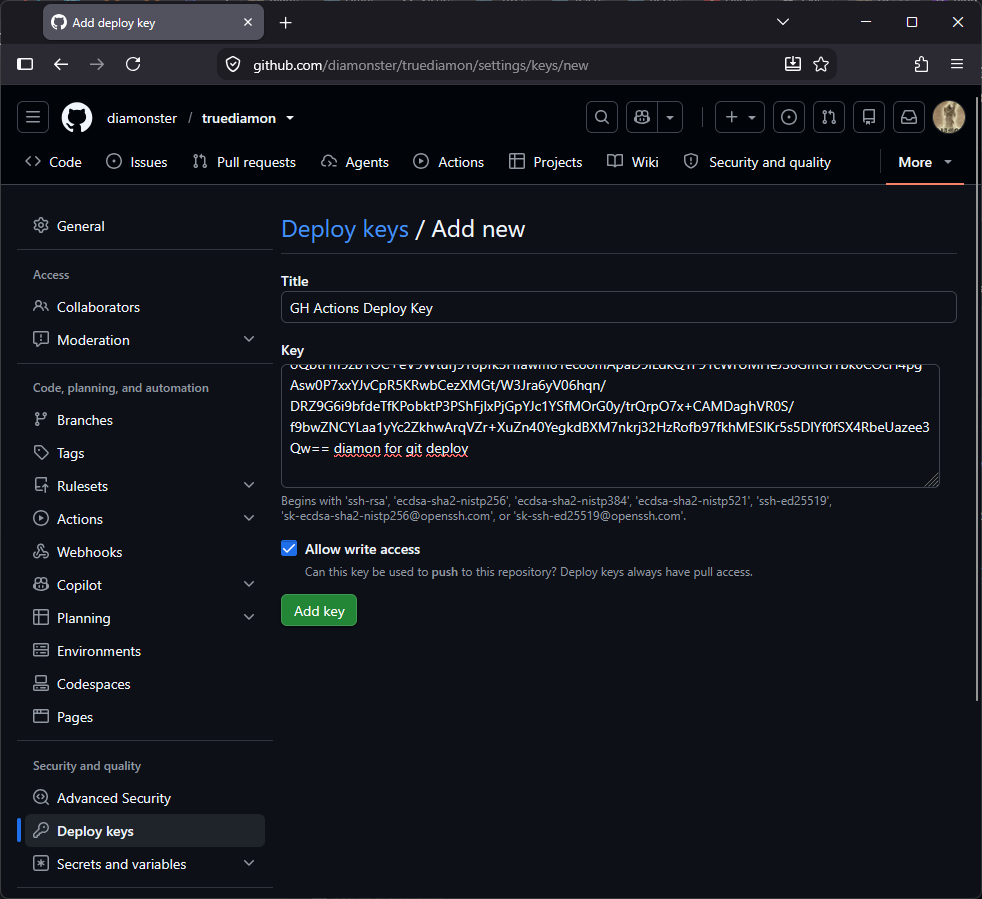Viewport: 982px width, 899px height.
Task: Open Webhooks settings
Action: [144, 552]
